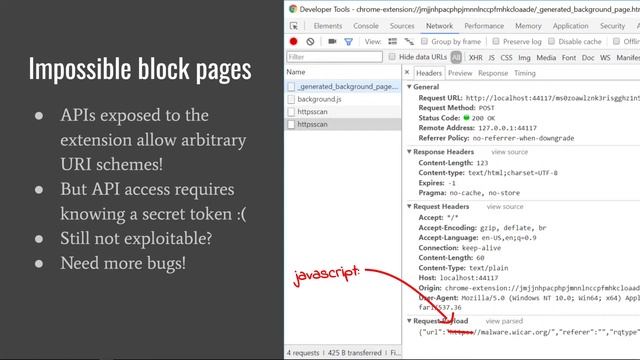The image size is (640, 360).
Task: Open the Console tab
Action: pos(366,26)
